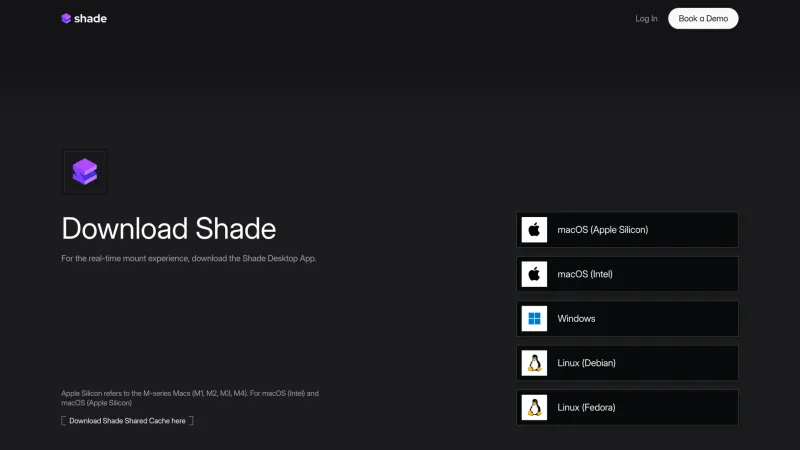The width and height of the screenshot is (800, 450).
Task: Open Download Shade Shared Cache here link
Action: [127, 421]
